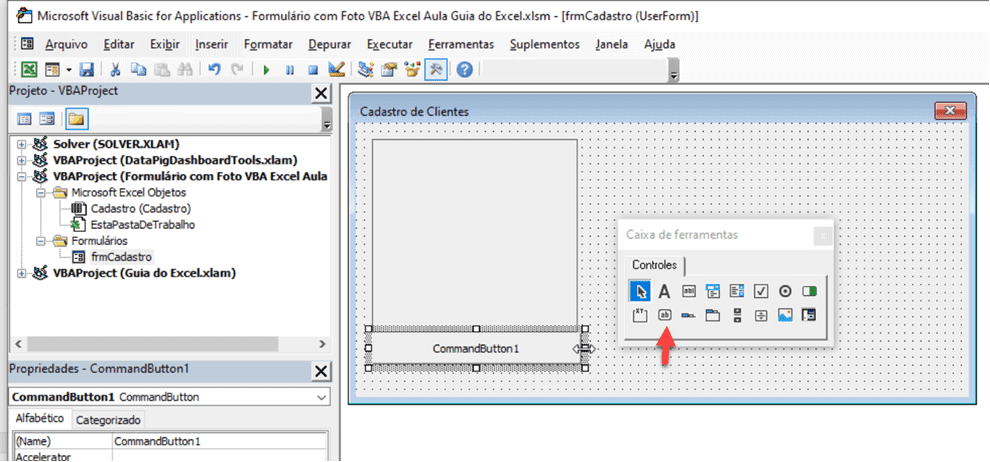Open the Inserir menu
This screenshot has height=462, width=990.
click(x=212, y=44)
